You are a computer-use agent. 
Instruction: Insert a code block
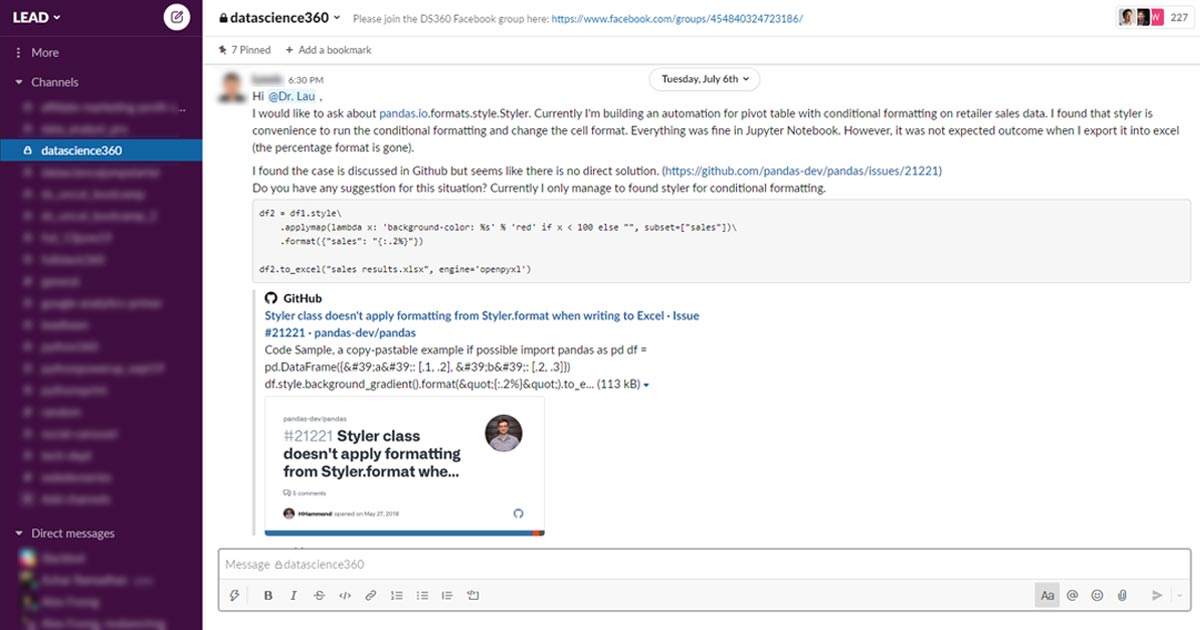coord(473,595)
